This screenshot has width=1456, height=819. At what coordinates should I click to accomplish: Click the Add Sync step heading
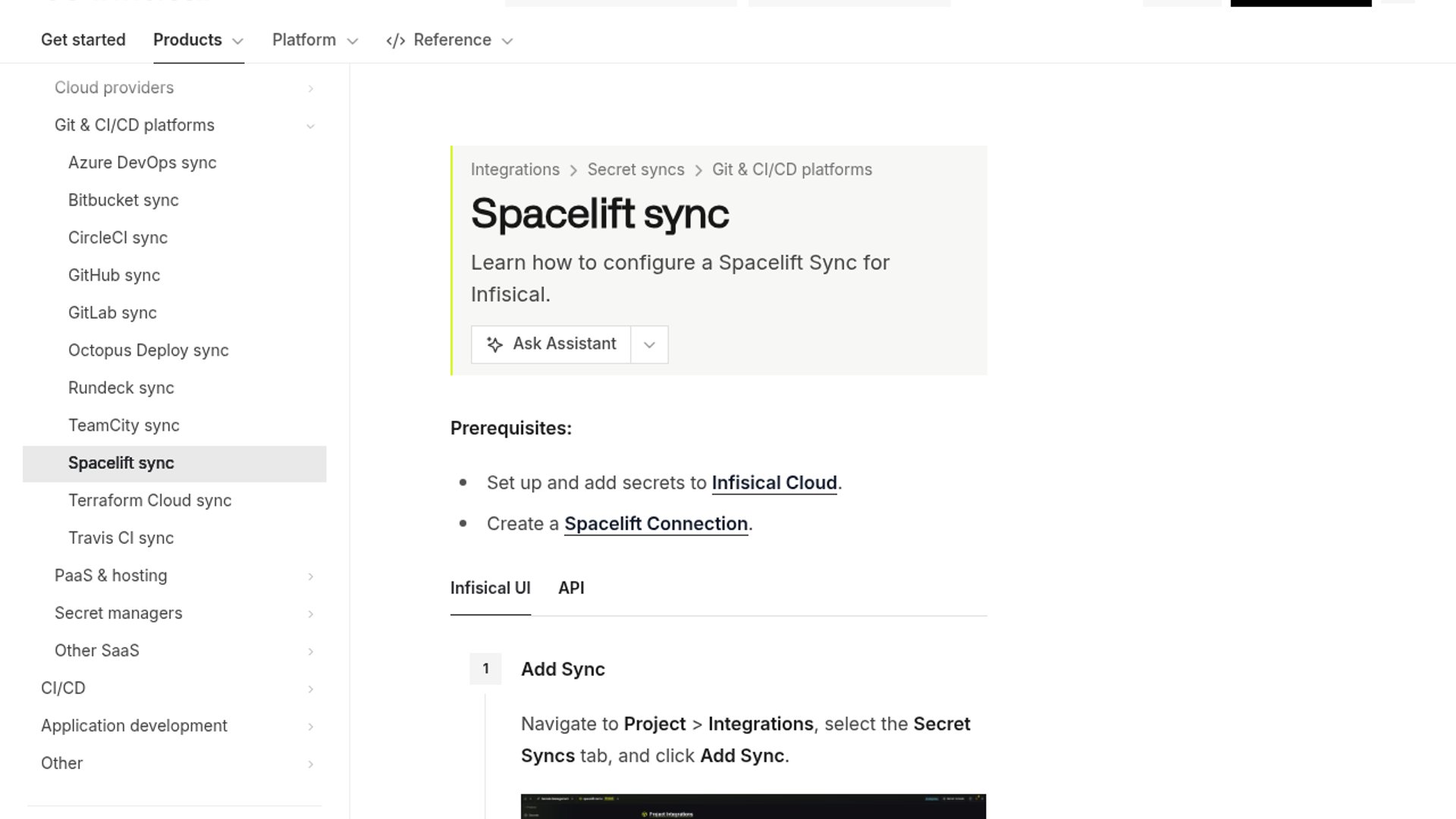click(x=563, y=670)
